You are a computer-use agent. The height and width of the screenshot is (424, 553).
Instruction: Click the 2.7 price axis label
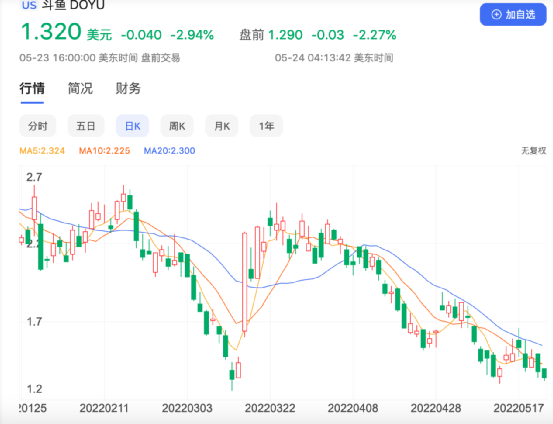(x=34, y=177)
